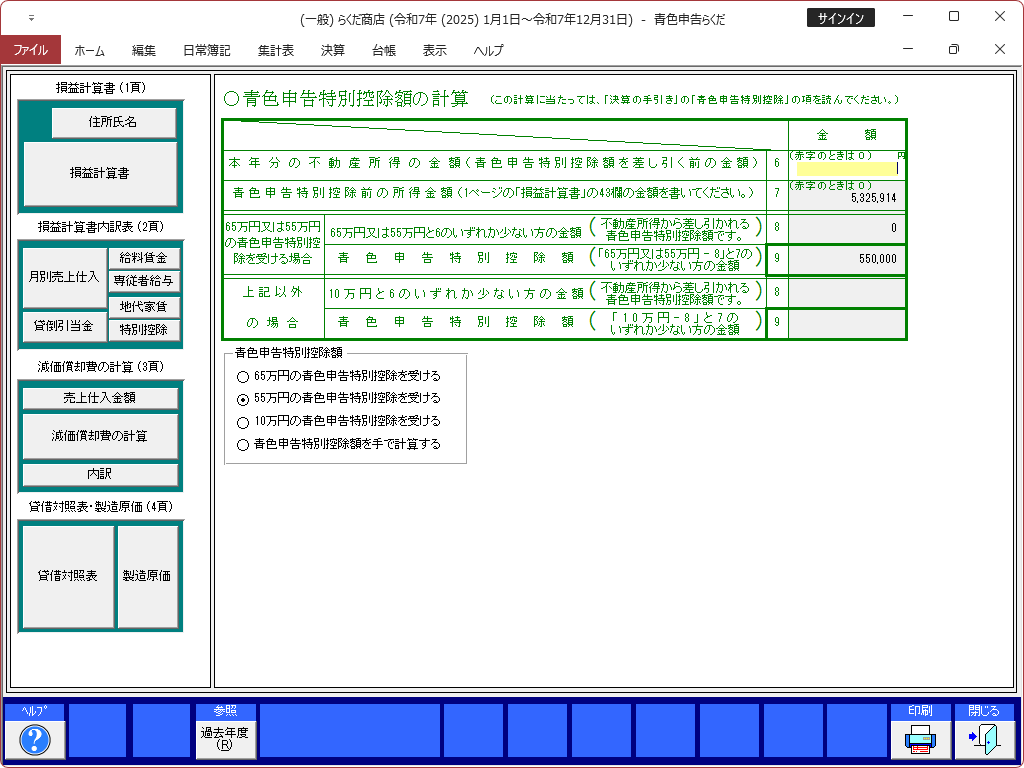The image size is (1024, 768).
Task: Click the blue question mark help icon
Action: tap(35, 740)
